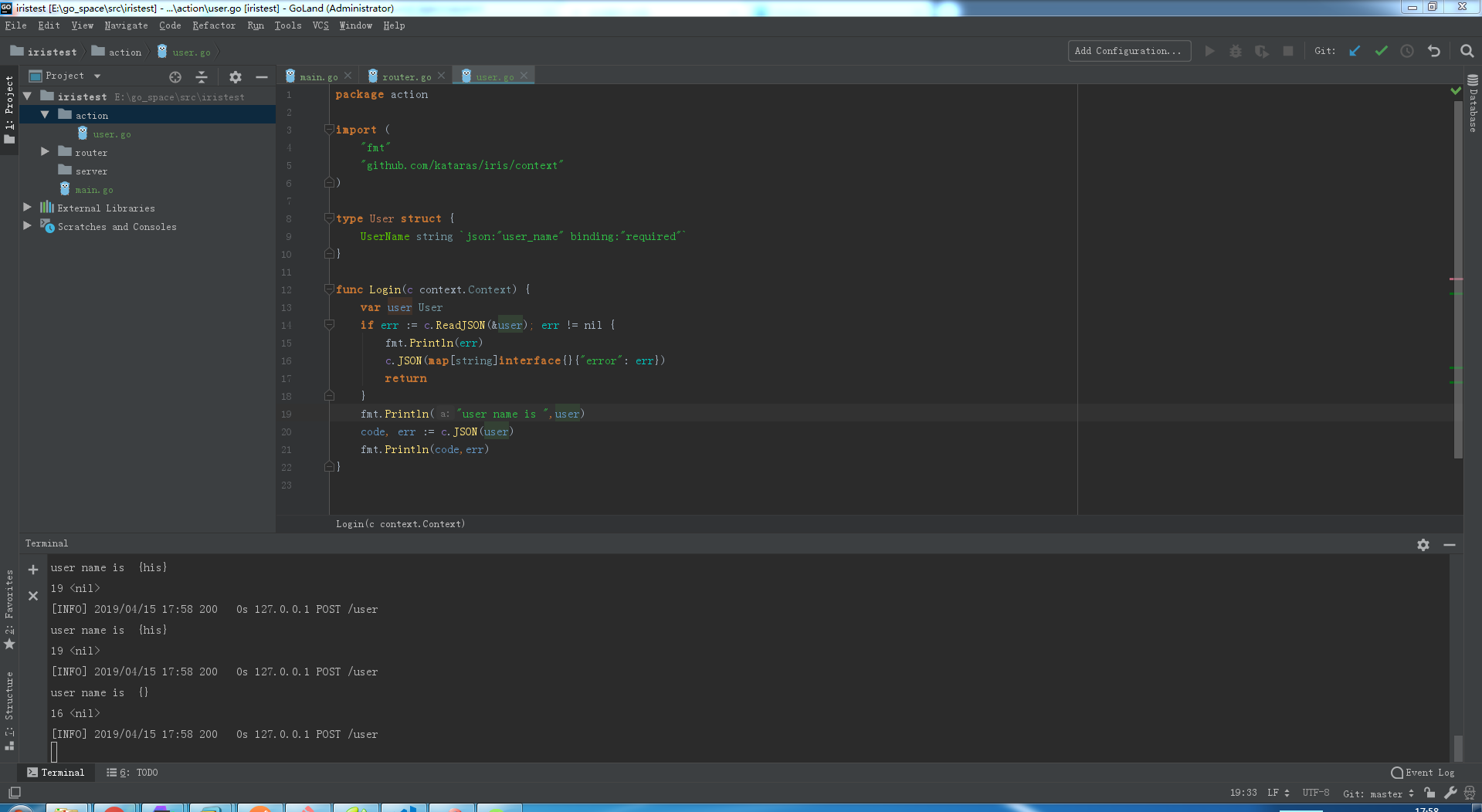
Task: Close the terminal session with X icon
Action: click(x=32, y=595)
